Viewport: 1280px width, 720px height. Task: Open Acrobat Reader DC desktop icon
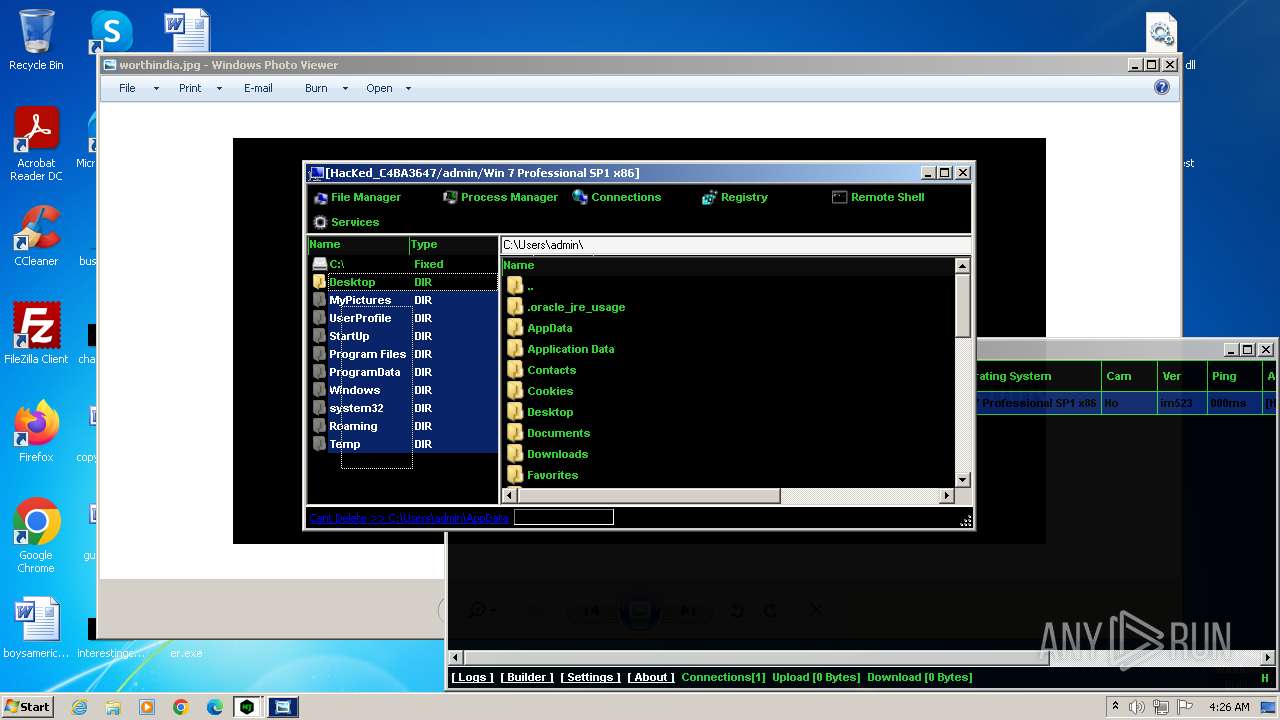pos(36,145)
